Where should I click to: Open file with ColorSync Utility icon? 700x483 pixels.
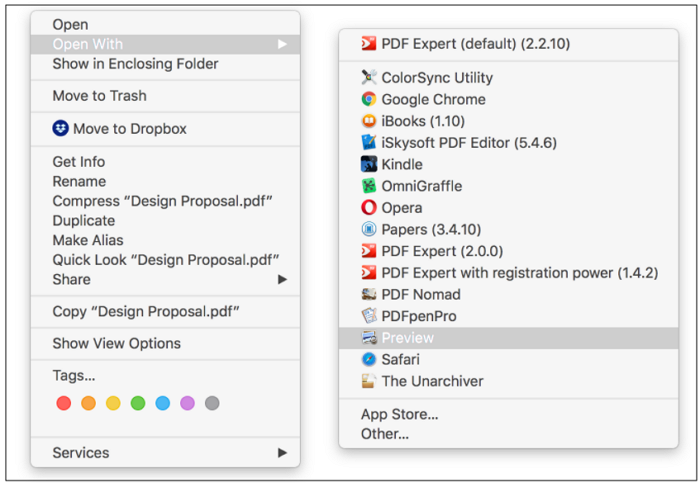coord(369,77)
